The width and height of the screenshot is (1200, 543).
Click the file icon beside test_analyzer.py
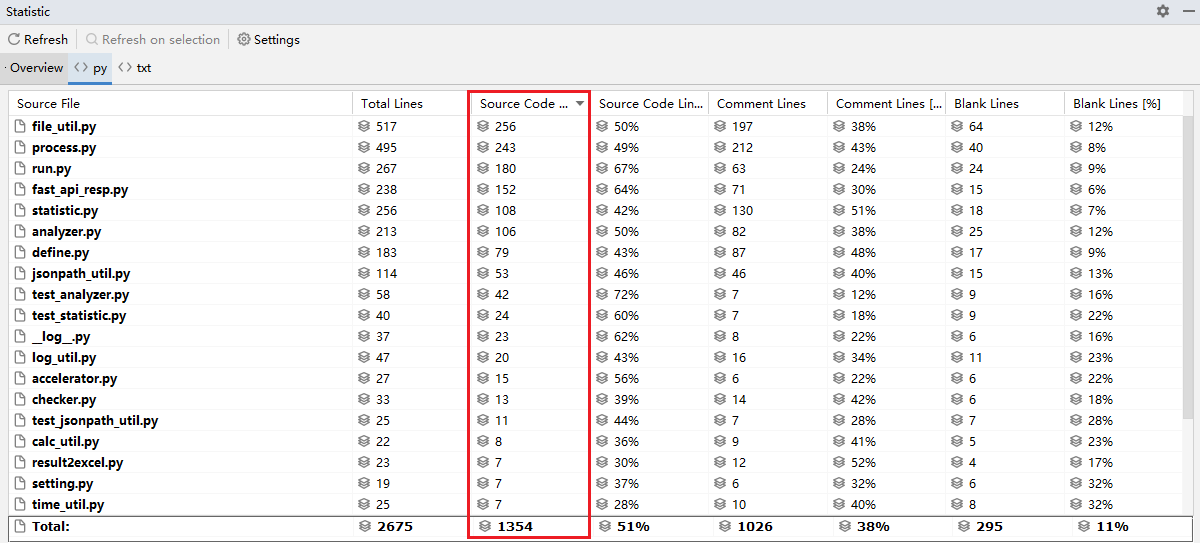coord(20,295)
